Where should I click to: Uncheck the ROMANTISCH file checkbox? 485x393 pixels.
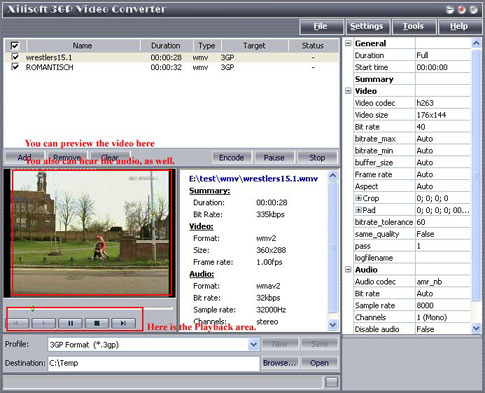(15, 67)
